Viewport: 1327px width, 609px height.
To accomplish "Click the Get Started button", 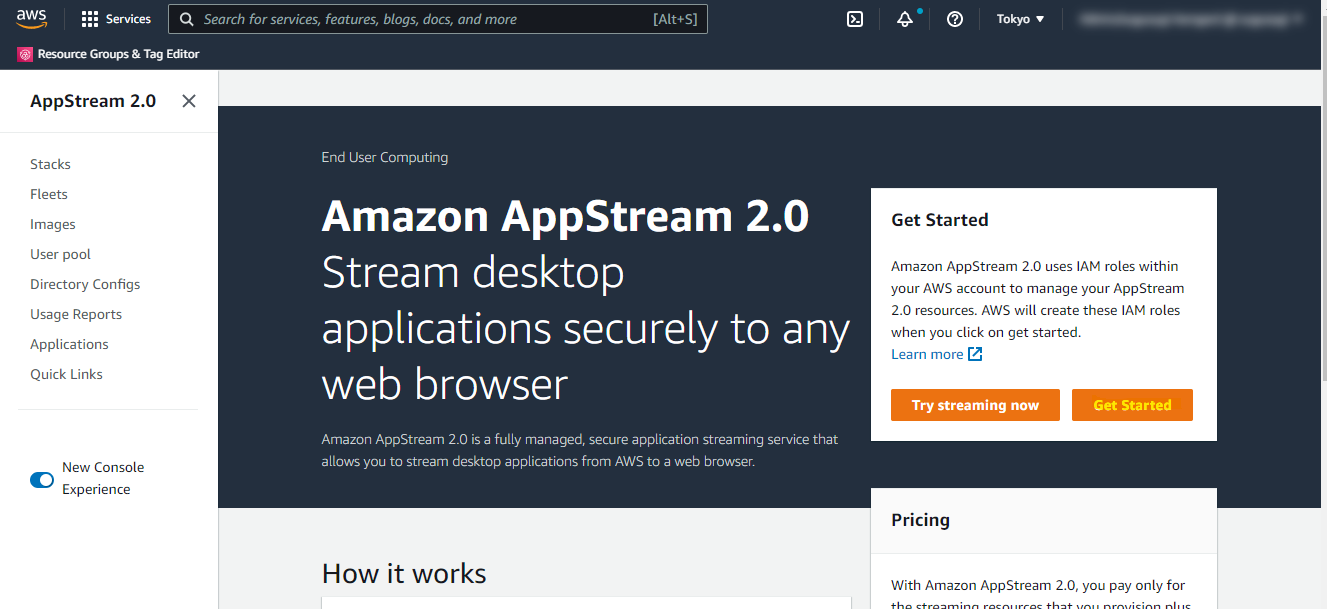I will click(x=1132, y=405).
